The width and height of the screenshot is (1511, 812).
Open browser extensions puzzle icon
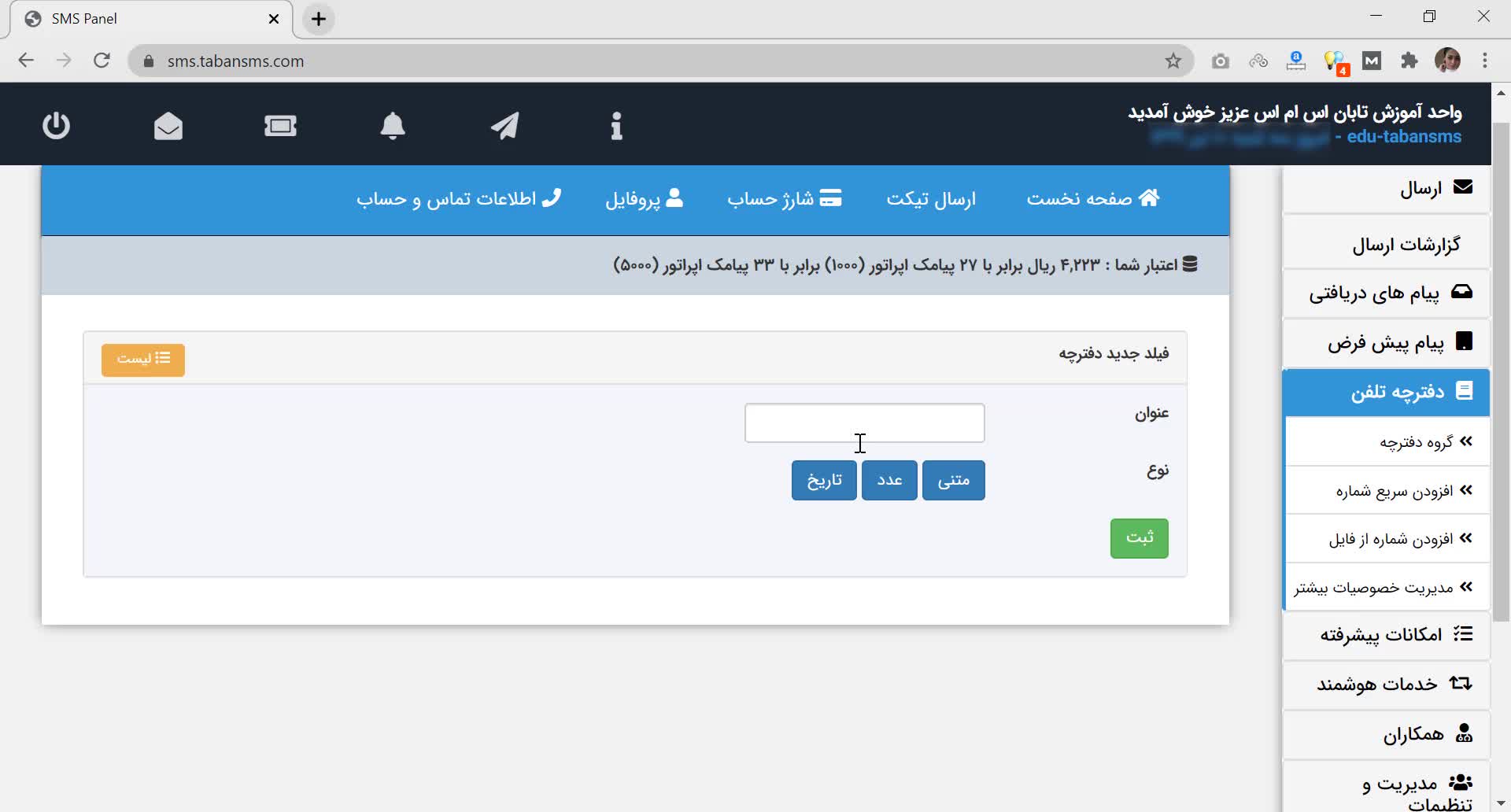point(1409,61)
